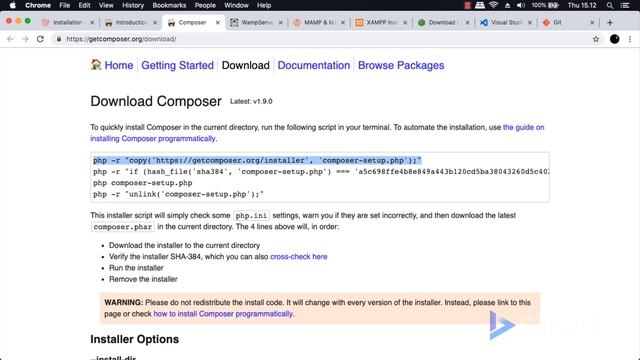Click the 'php.ini' inline code

tap(251, 216)
